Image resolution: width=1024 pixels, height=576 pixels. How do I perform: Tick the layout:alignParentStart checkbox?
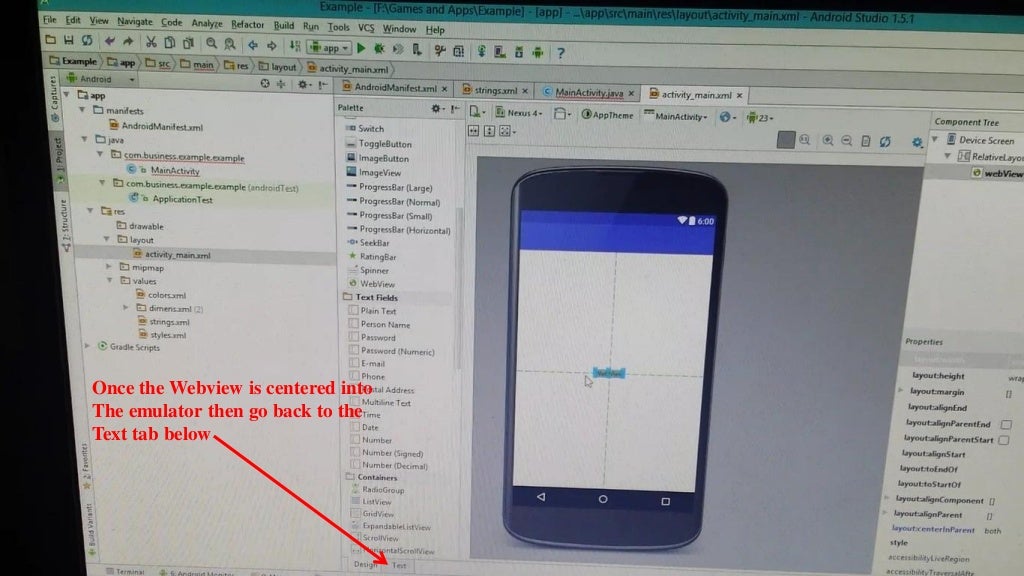pyautogui.click(x=1004, y=440)
